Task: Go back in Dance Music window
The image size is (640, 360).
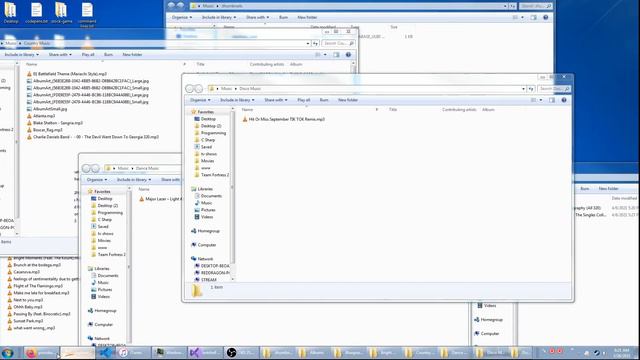Action: click(86, 168)
